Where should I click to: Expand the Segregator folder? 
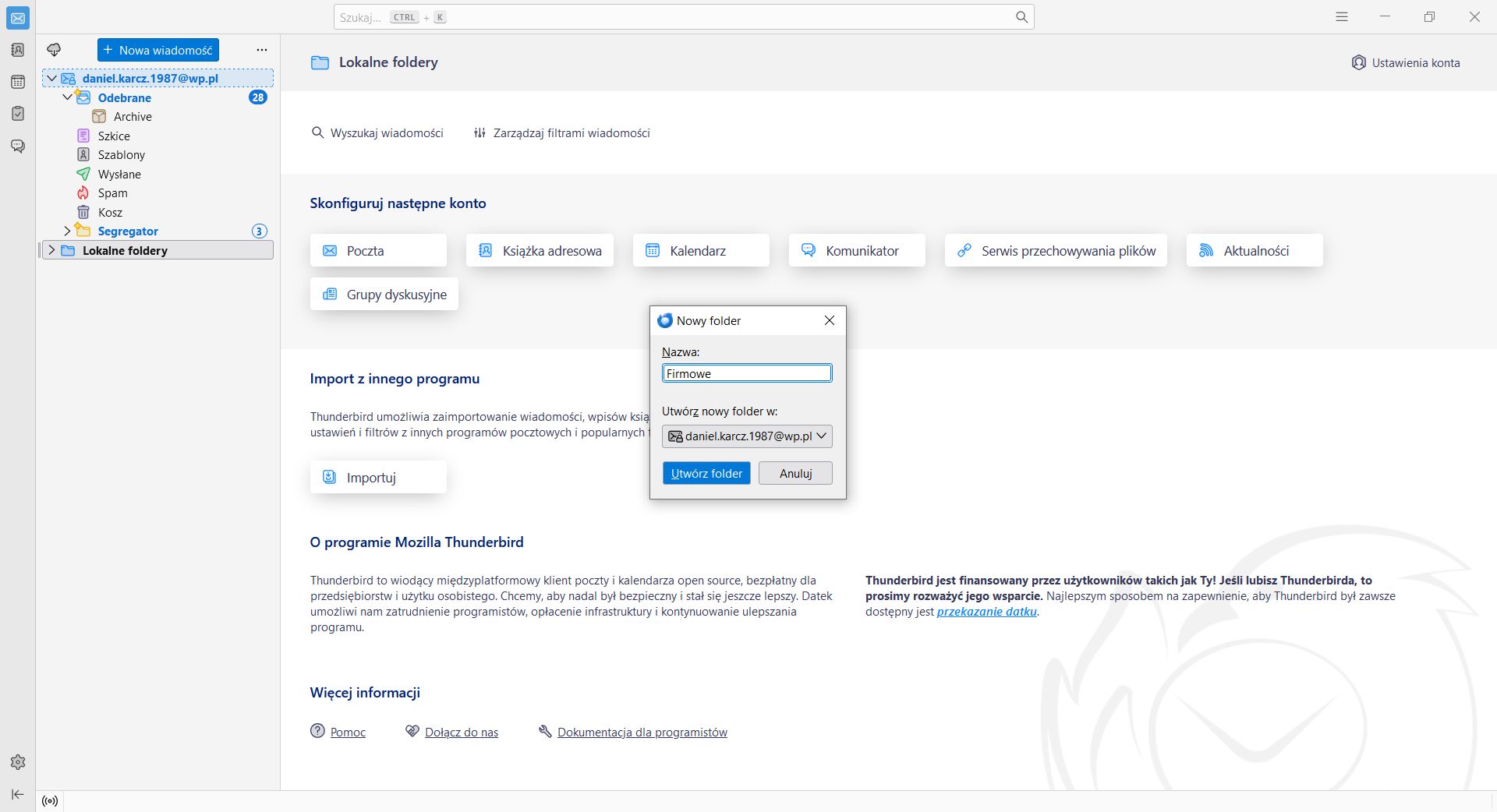tap(67, 231)
